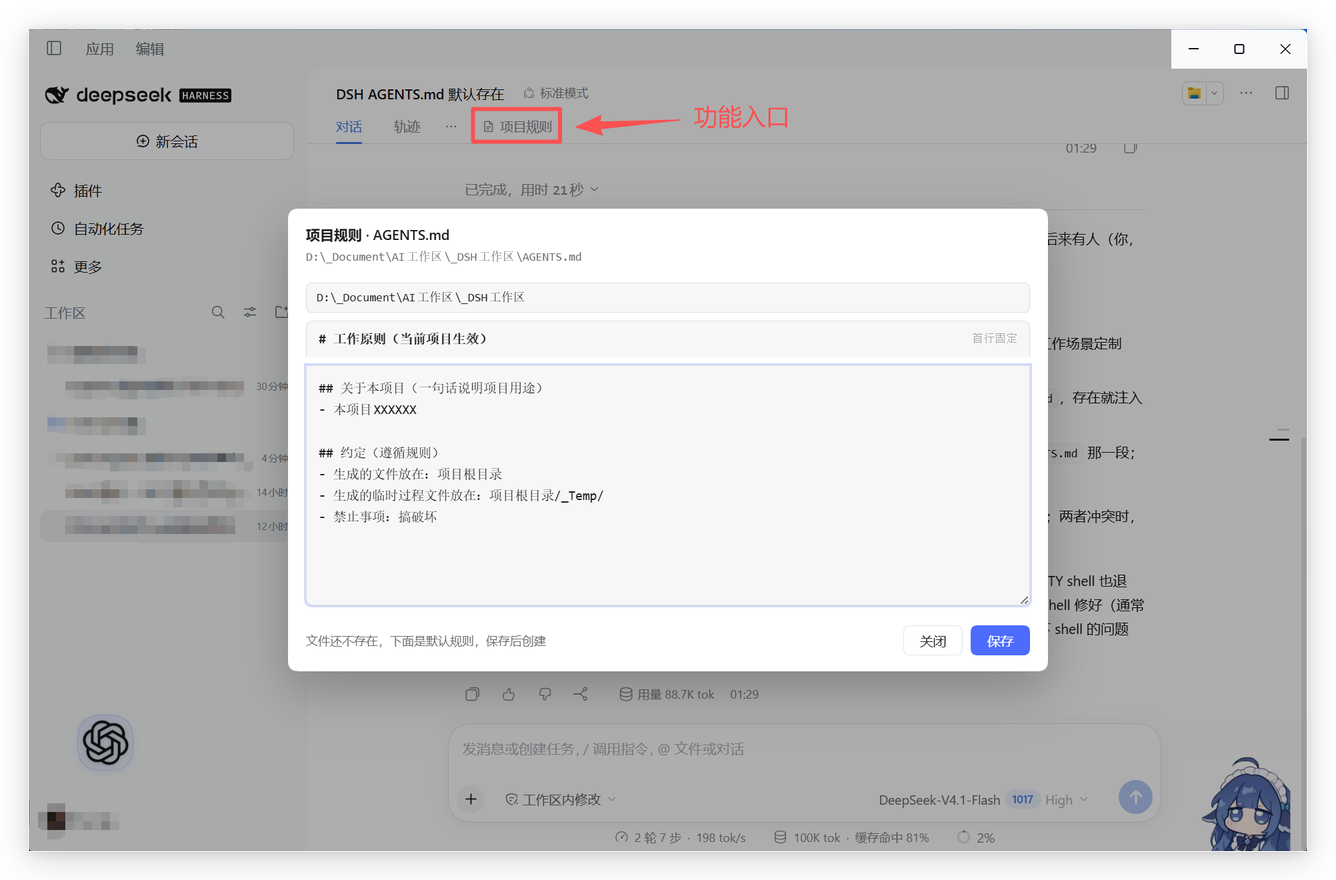Send message with the arrow button

(x=1135, y=797)
